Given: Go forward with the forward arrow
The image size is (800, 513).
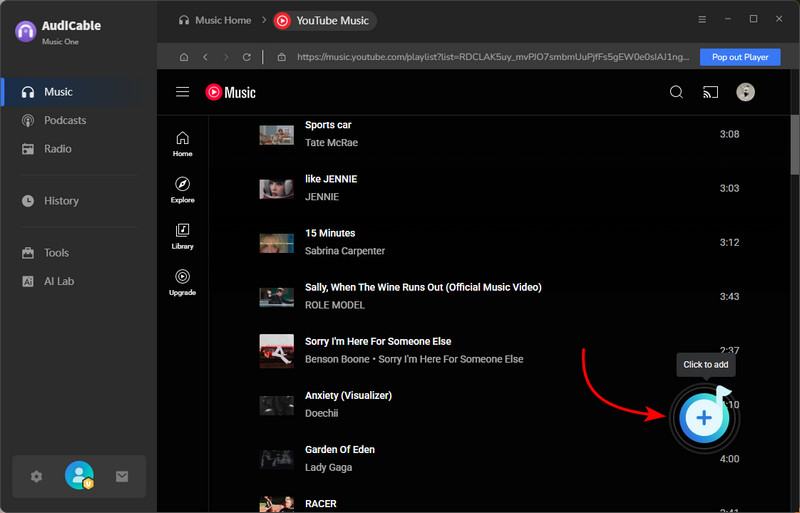Looking at the screenshot, I should 226,57.
